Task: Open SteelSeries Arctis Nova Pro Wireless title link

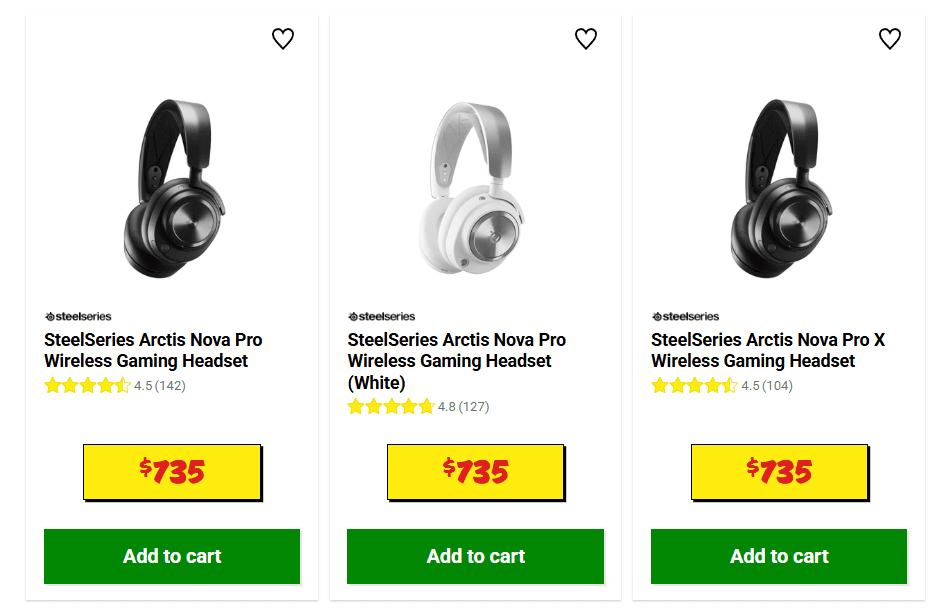Action: pos(153,350)
